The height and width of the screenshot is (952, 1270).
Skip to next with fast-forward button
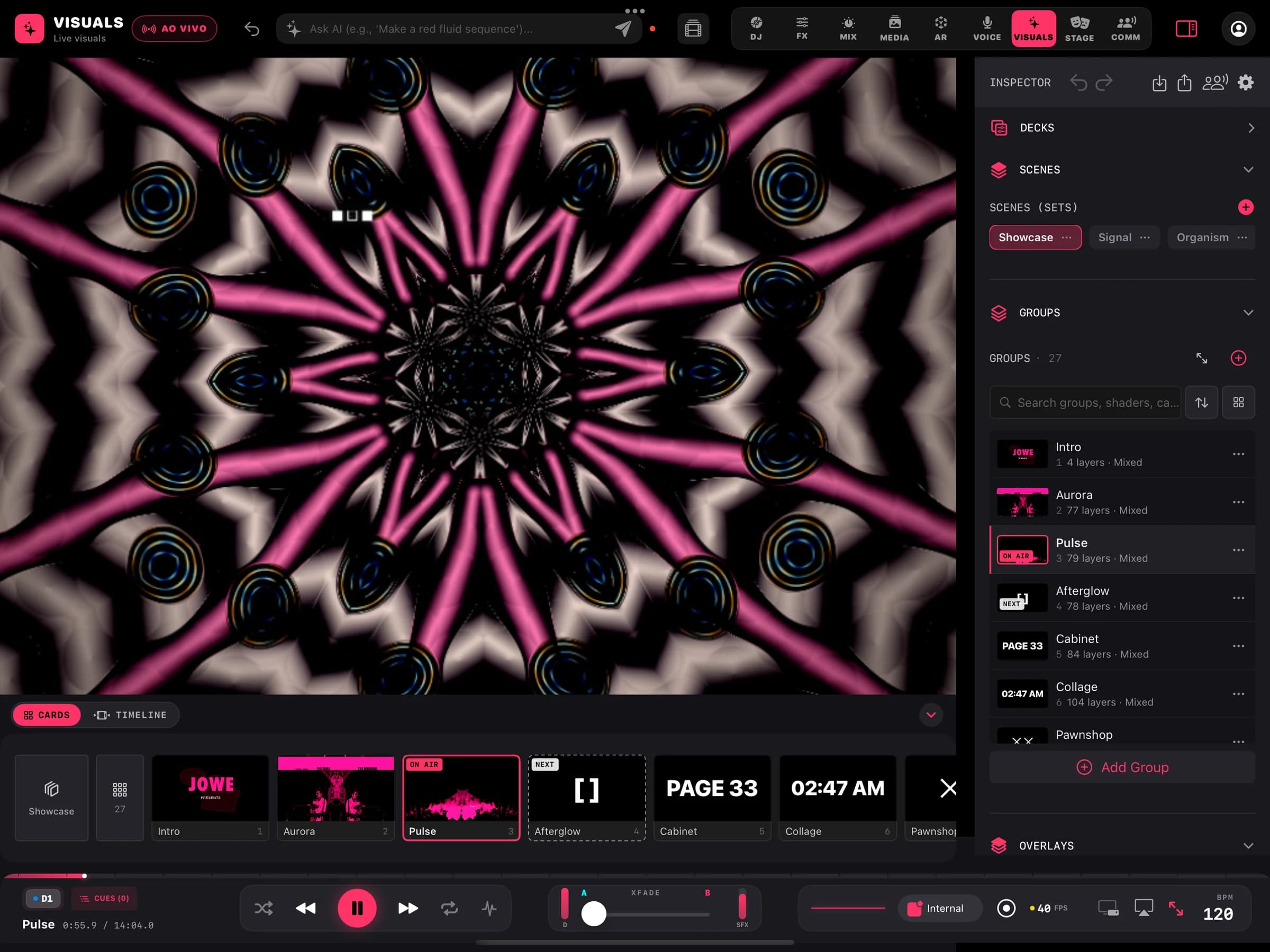pyautogui.click(x=407, y=909)
